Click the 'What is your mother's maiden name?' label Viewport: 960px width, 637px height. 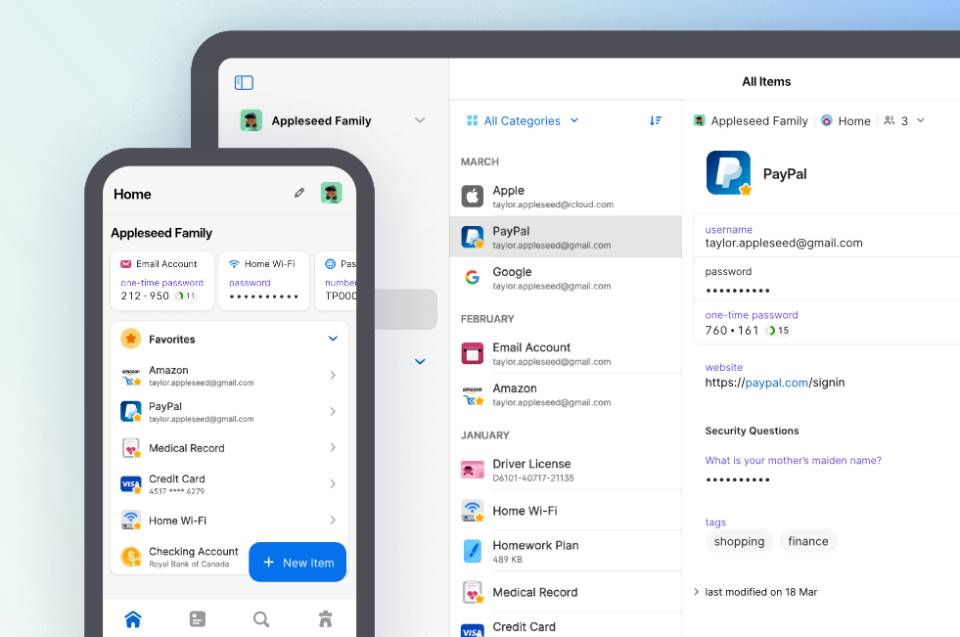point(793,460)
